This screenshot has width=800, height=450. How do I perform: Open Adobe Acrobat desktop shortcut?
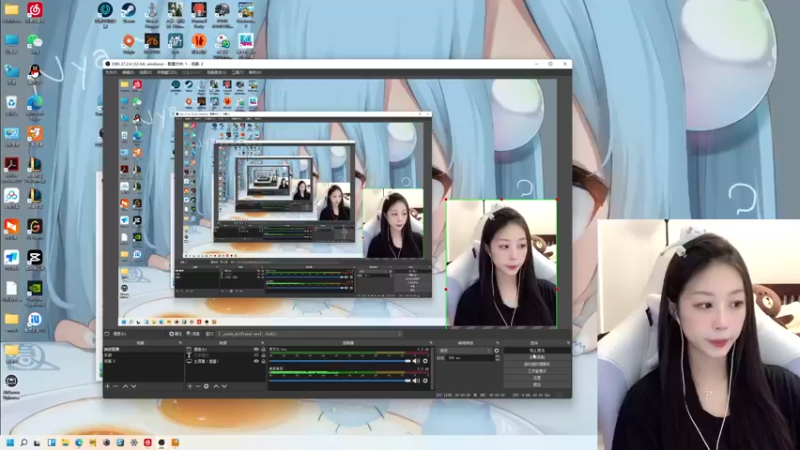[x=11, y=165]
